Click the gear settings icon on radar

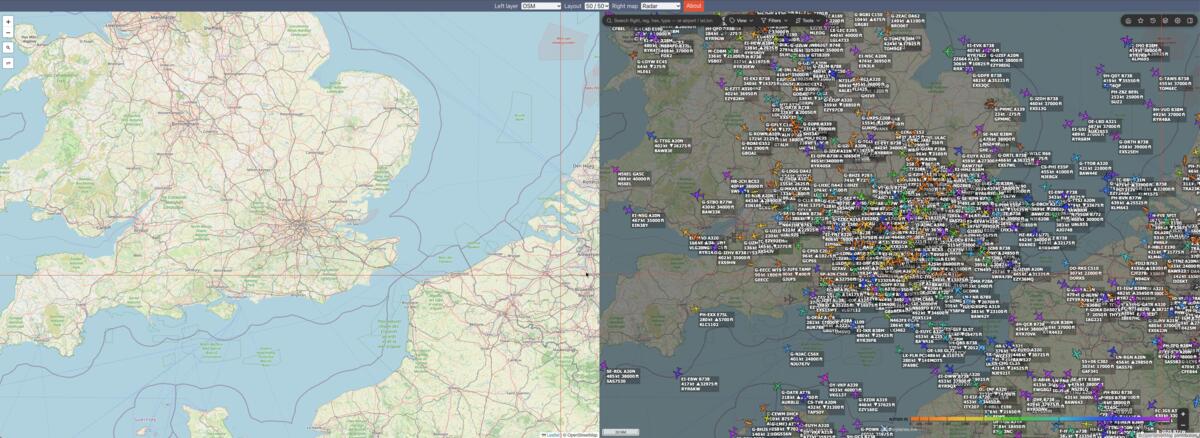click(x=1178, y=20)
